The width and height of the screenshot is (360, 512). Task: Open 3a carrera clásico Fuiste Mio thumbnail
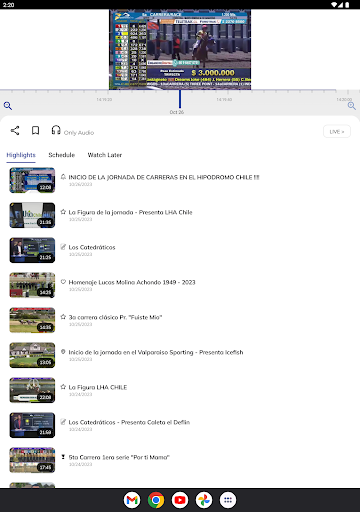tap(32, 320)
